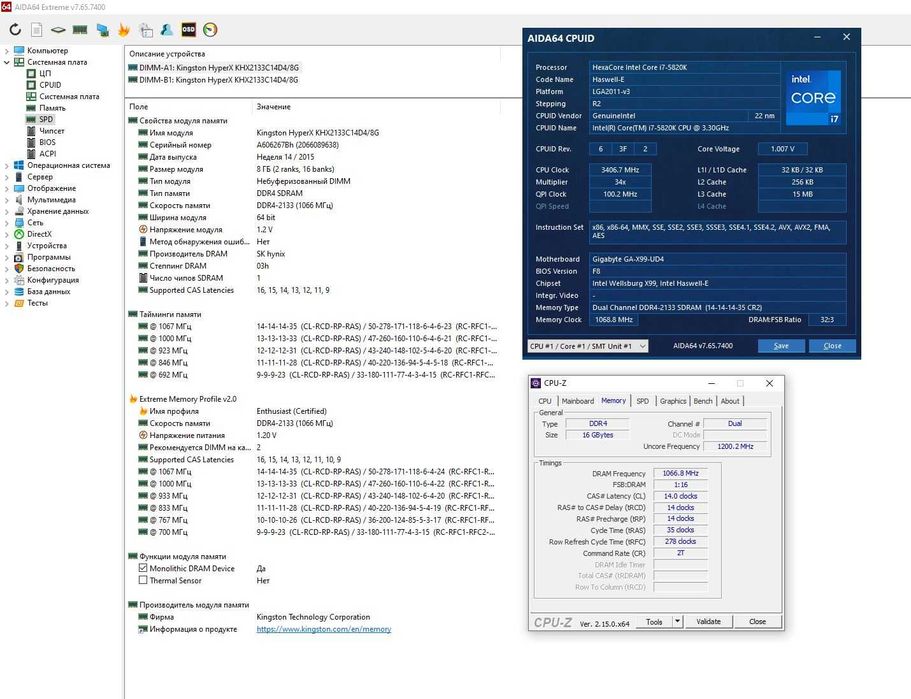Expand the Отображение node arrow
The image size is (911, 699).
click(x=6, y=188)
